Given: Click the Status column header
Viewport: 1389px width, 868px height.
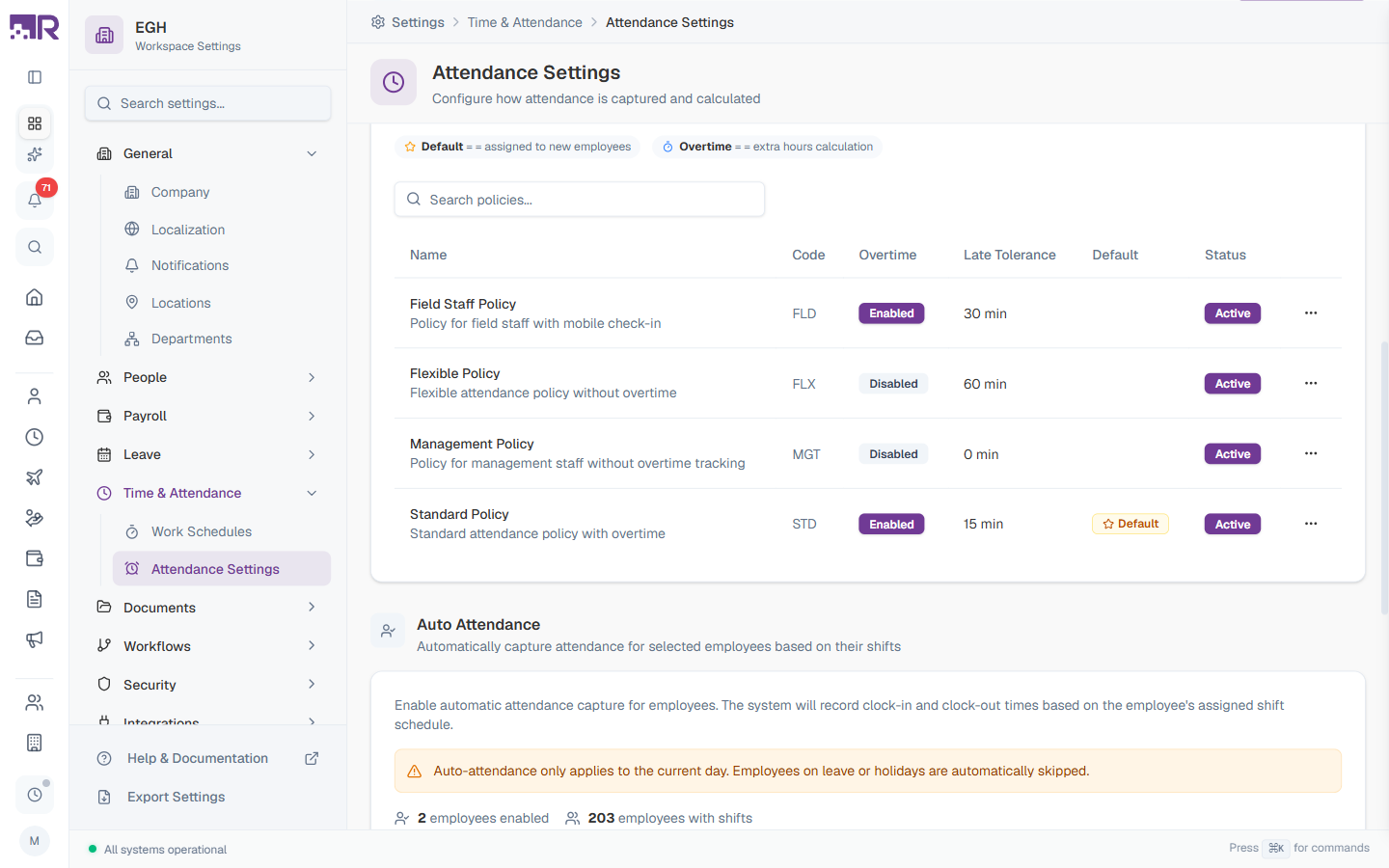Looking at the screenshot, I should [x=1225, y=255].
